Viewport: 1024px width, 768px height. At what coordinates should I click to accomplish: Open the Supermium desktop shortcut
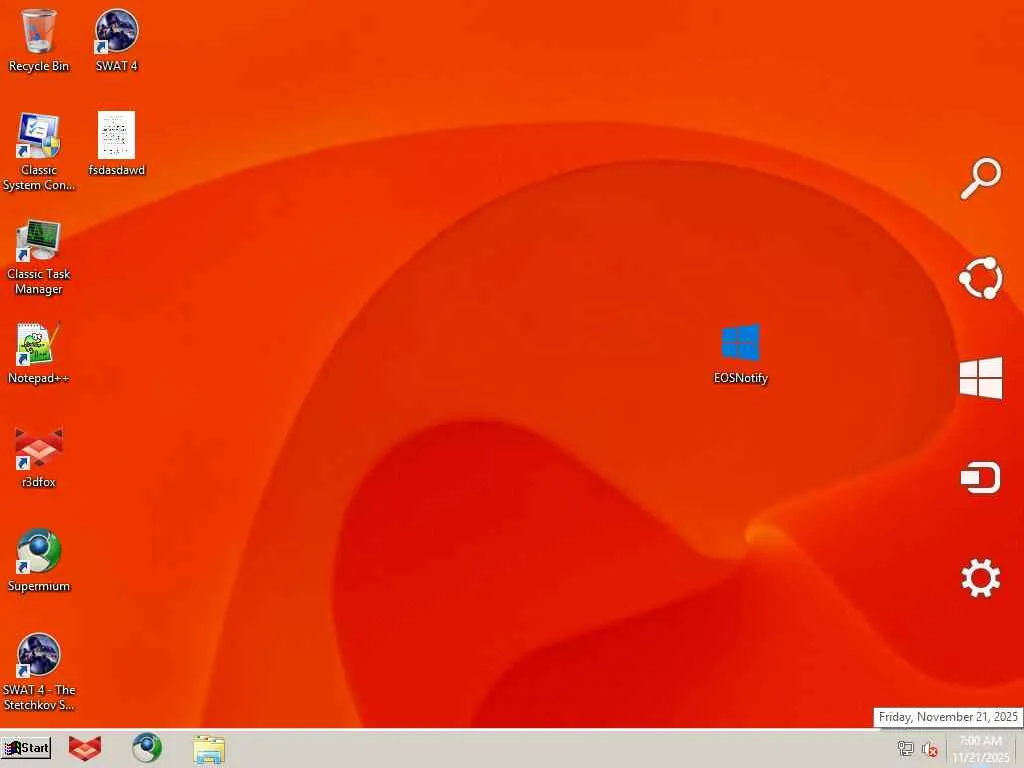39,560
